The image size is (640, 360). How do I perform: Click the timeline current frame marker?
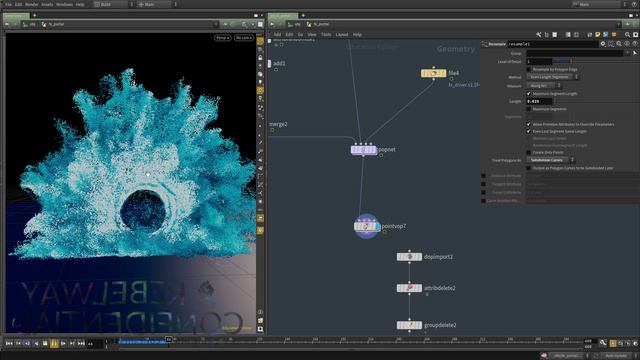pos(169,340)
